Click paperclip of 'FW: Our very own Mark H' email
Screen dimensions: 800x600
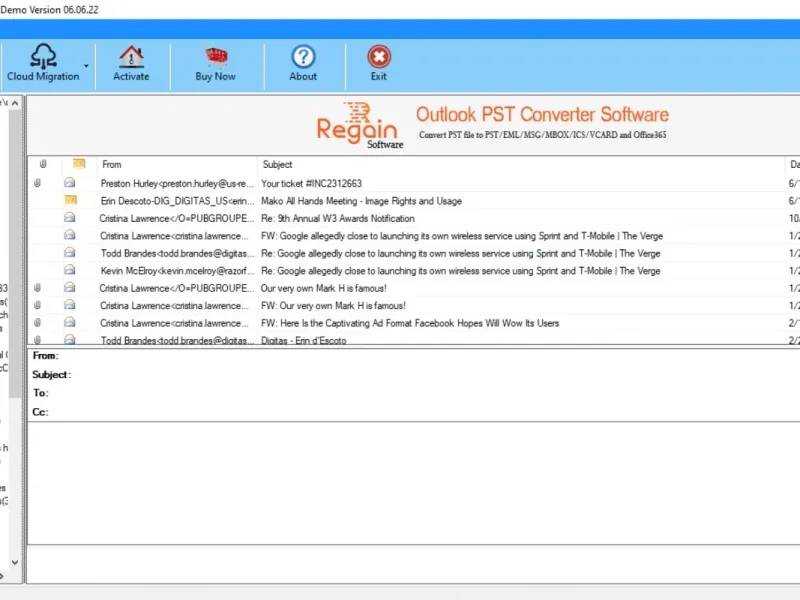(x=37, y=305)
